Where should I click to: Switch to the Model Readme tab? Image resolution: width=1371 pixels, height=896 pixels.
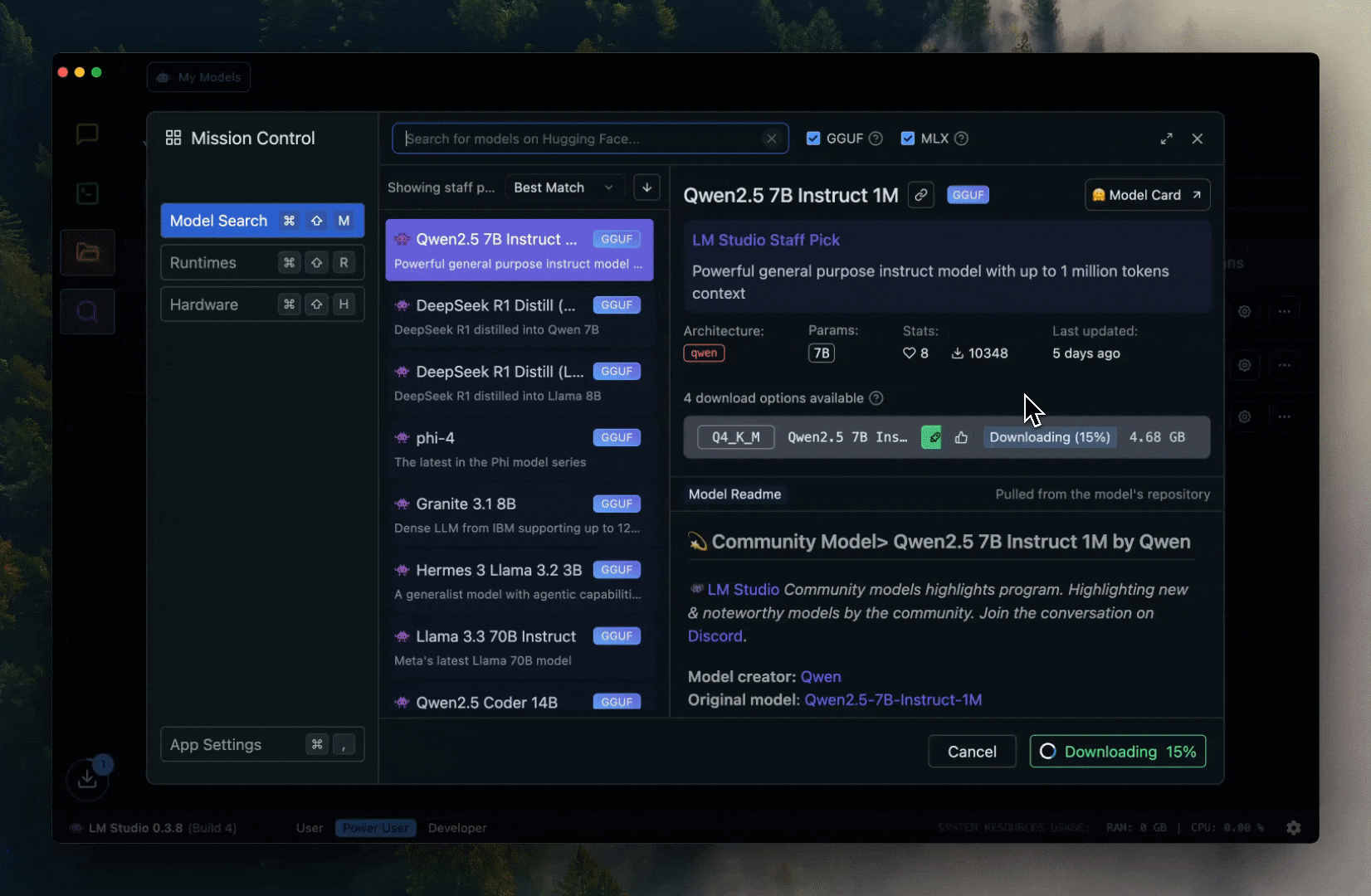click(734, 494)
